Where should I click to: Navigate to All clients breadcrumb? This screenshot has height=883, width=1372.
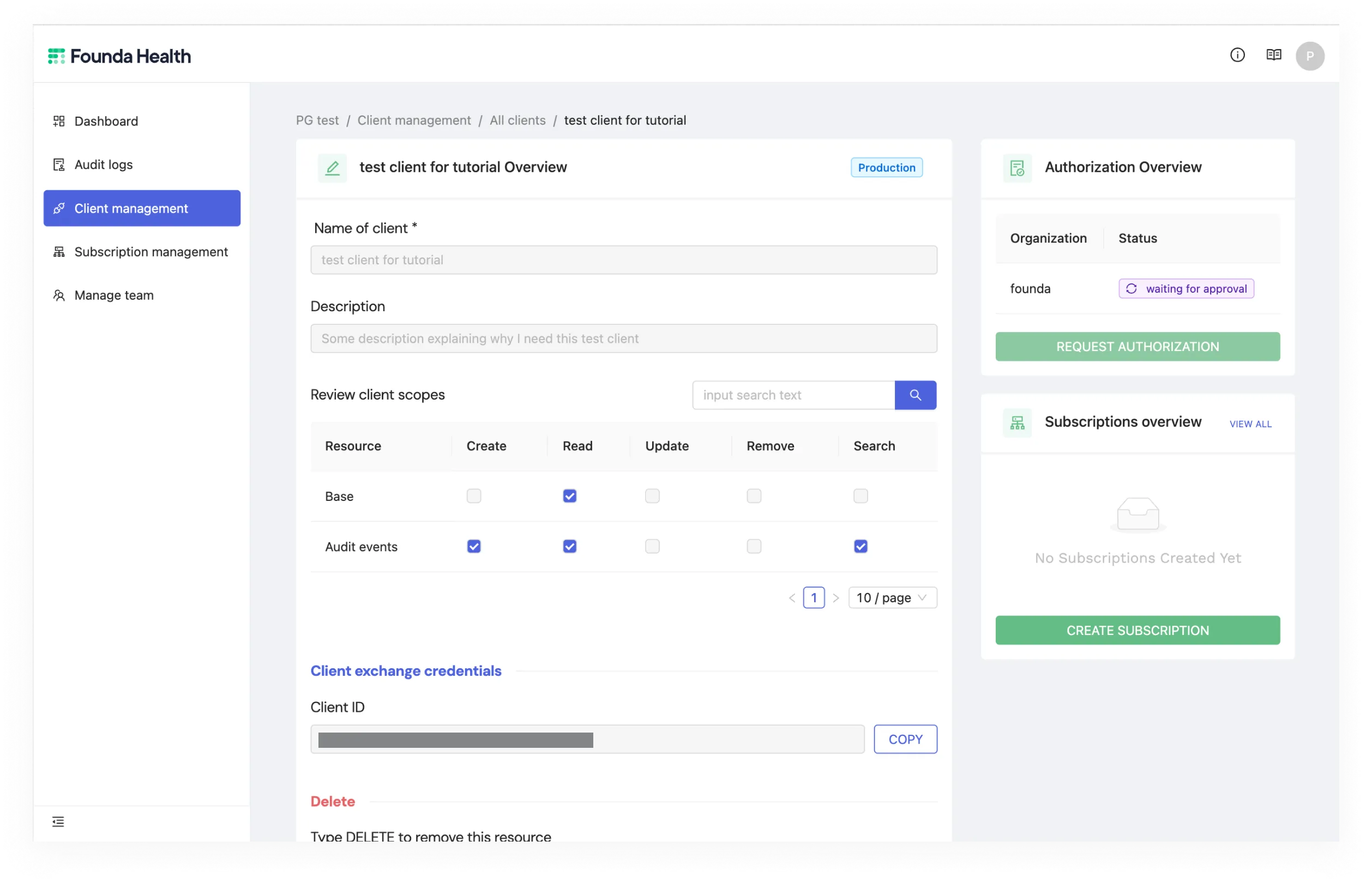click(517, 120)
